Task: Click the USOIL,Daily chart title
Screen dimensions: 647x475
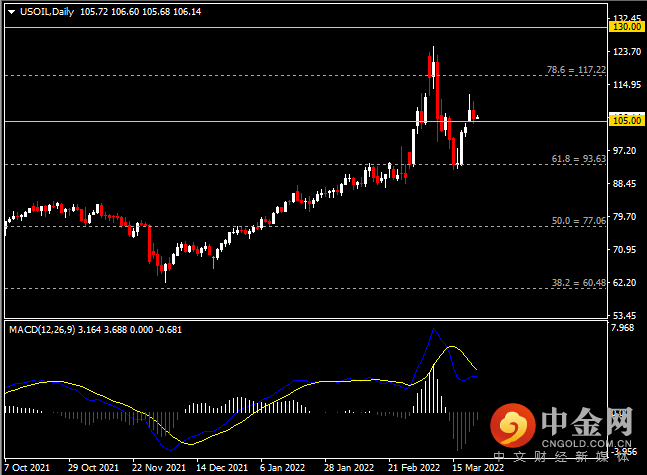Action: coord(47,12)
